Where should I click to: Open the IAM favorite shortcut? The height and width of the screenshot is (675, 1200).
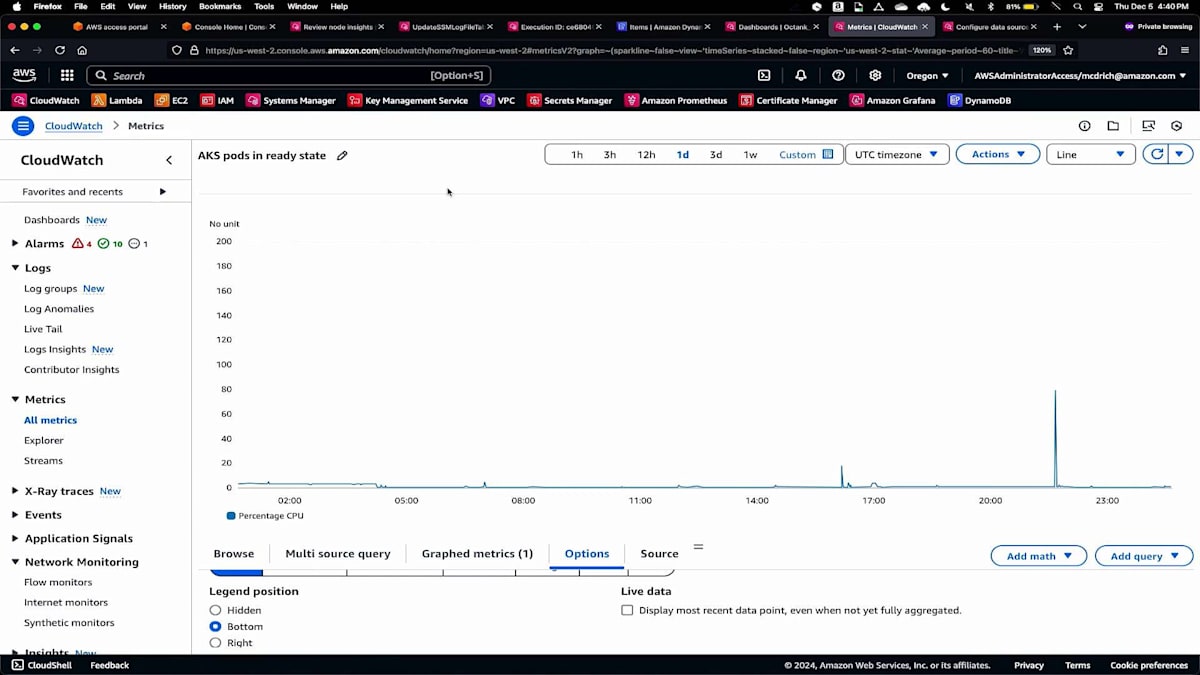click(218, 100)
